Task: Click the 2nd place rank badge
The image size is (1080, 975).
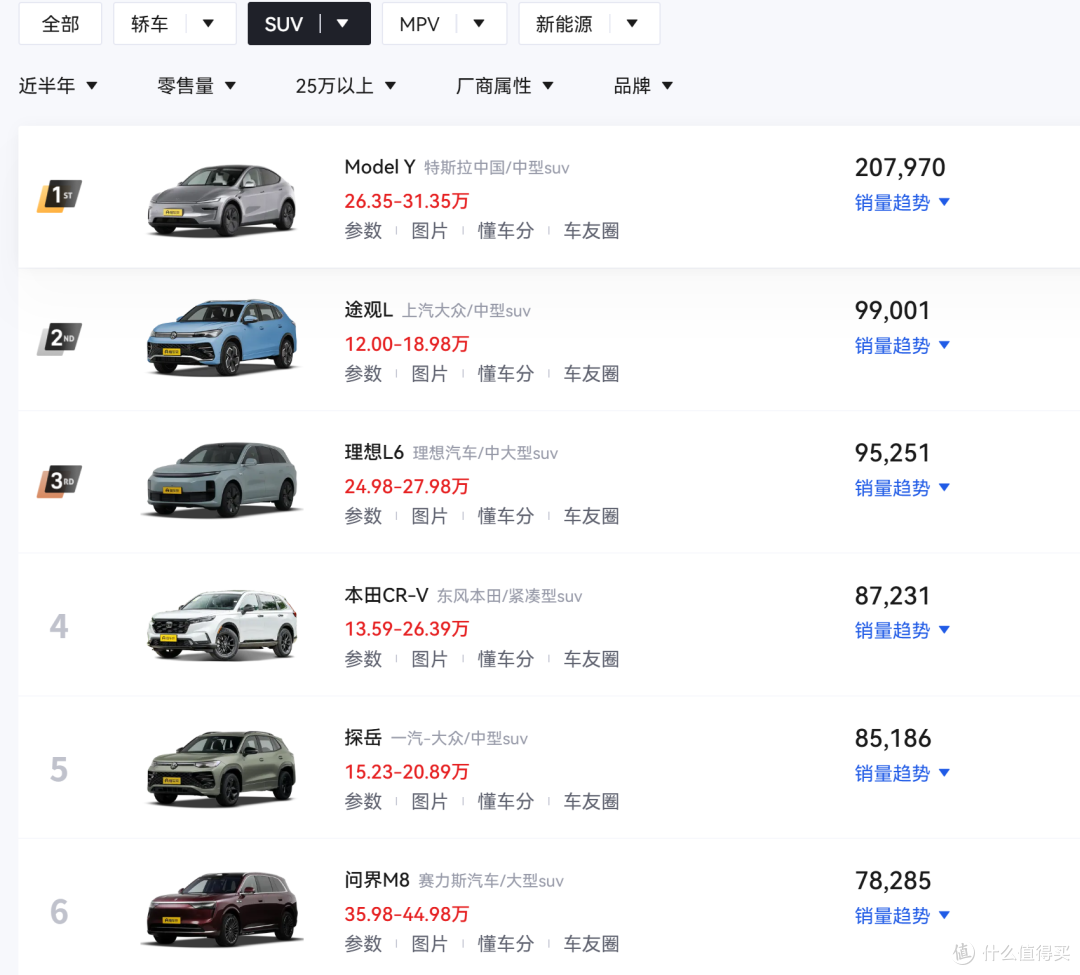Action: tap(59, 339)
